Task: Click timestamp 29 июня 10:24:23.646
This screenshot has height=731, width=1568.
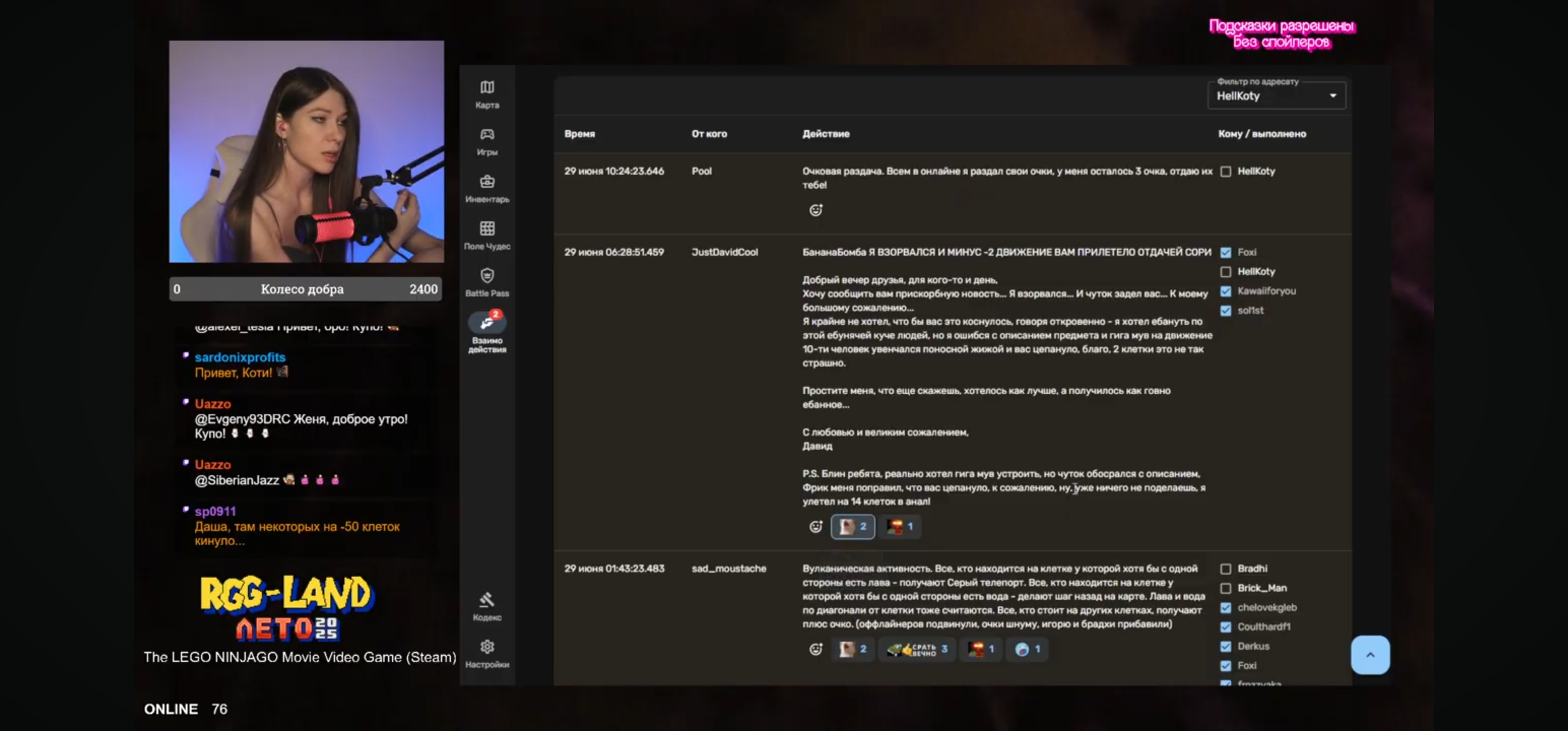Action: (x=613, y=171)
